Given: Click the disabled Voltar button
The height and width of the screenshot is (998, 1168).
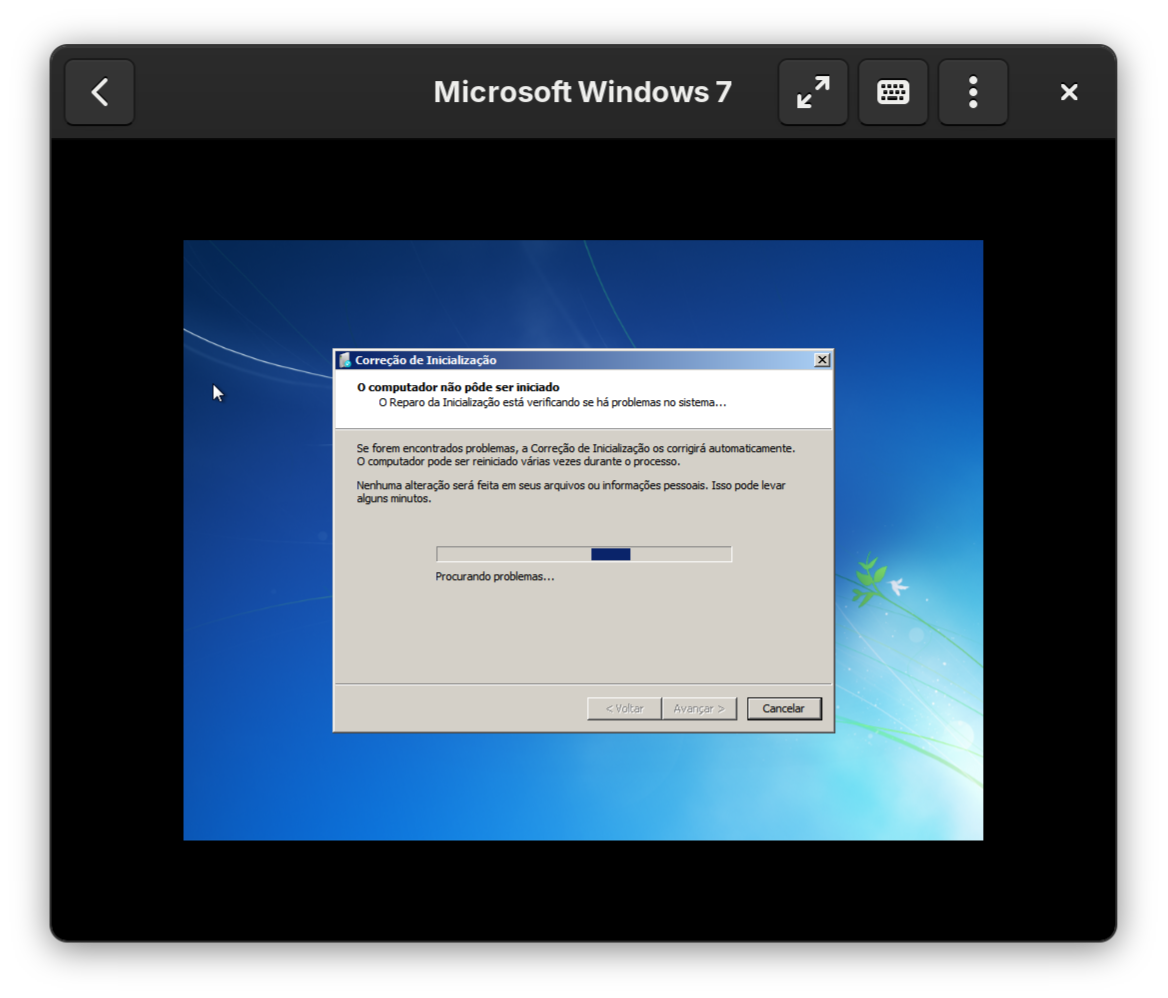Looking at the screenshot, I should coord(624,708).
